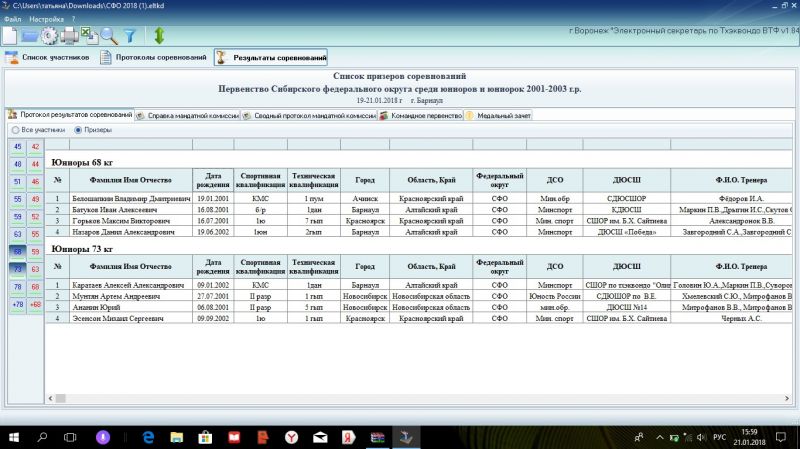Export to Excel via the spreadsheet icon
This screenshot has height=449, width=800.
89,36
